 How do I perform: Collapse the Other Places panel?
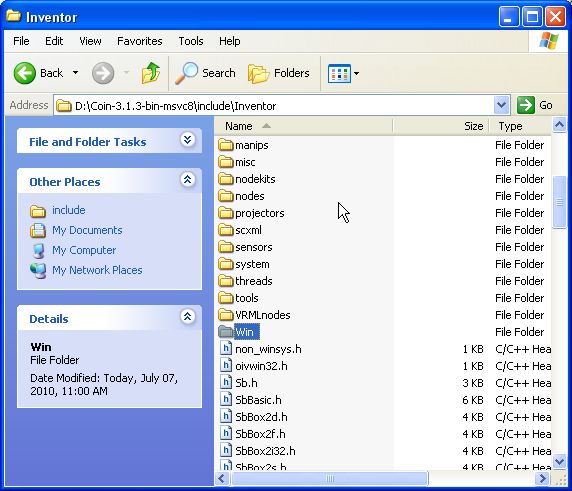pos(188,179)
